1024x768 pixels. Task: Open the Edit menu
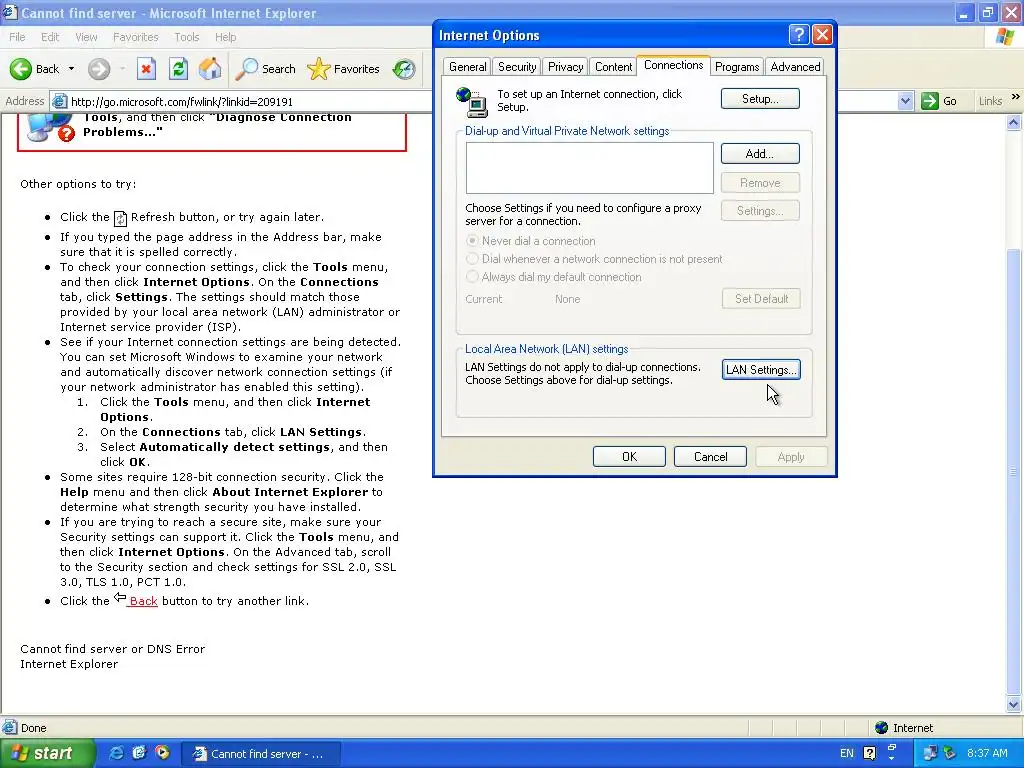point(50,37)
